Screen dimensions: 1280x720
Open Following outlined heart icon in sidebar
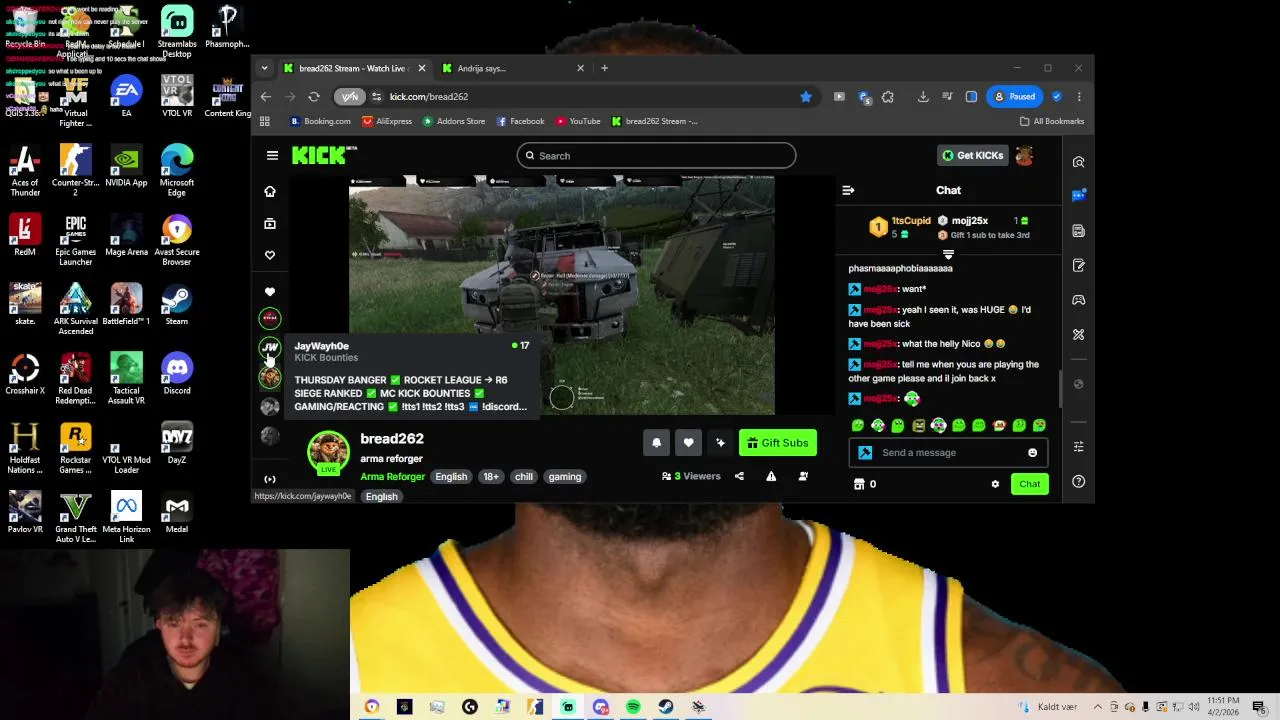(270, 255)
